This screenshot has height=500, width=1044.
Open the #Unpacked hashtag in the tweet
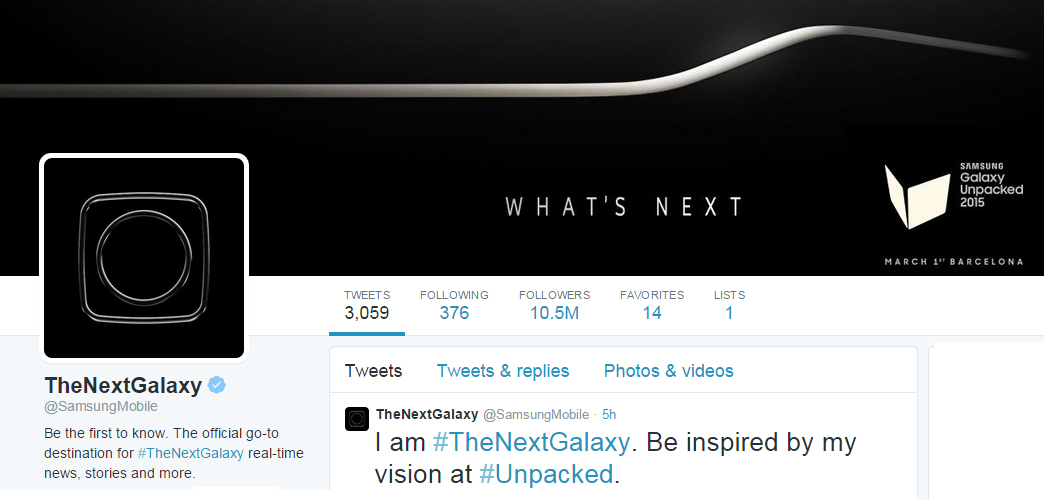tap(546, 475)
